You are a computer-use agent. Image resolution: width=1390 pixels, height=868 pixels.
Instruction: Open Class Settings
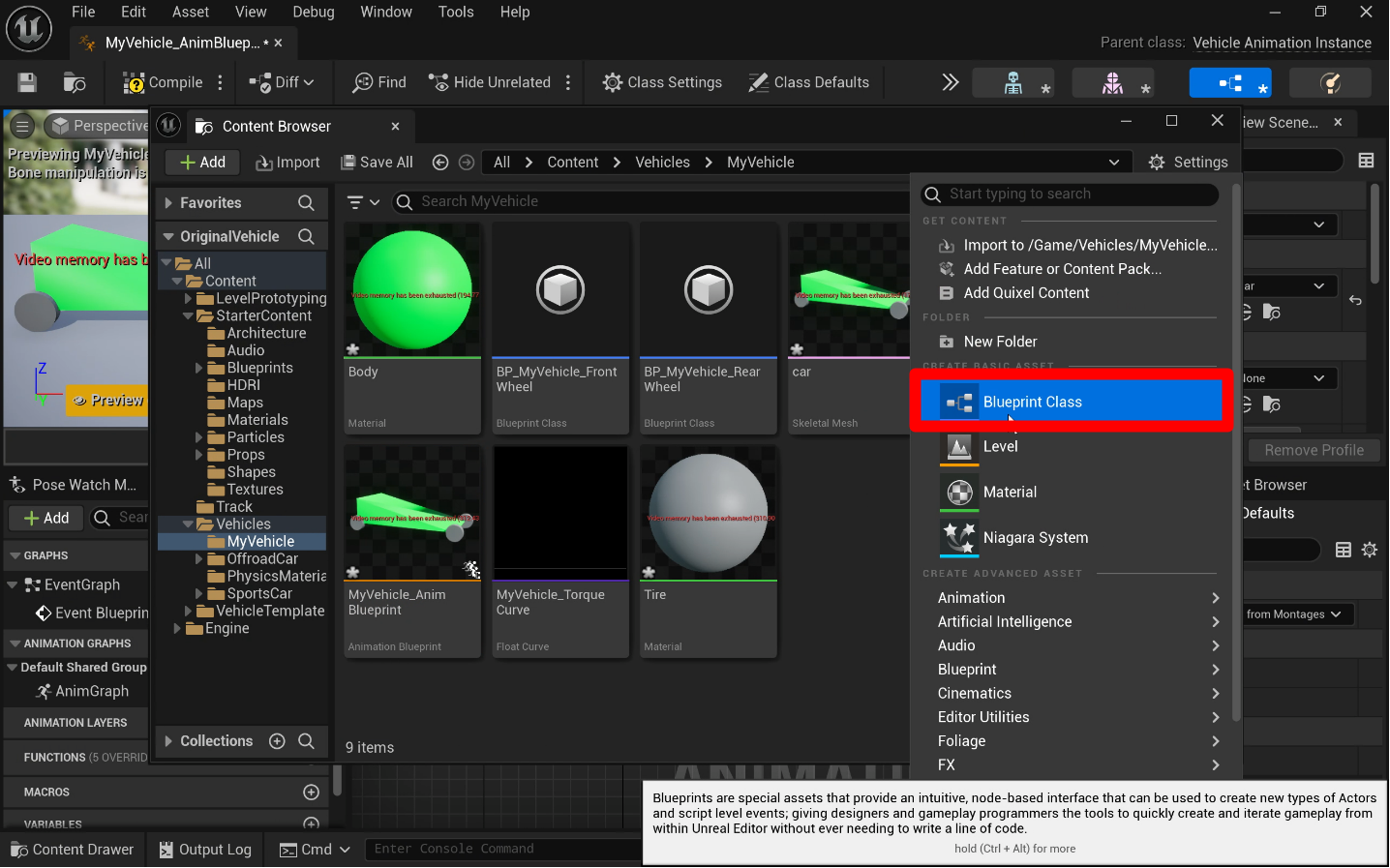[x=662, y=82]
